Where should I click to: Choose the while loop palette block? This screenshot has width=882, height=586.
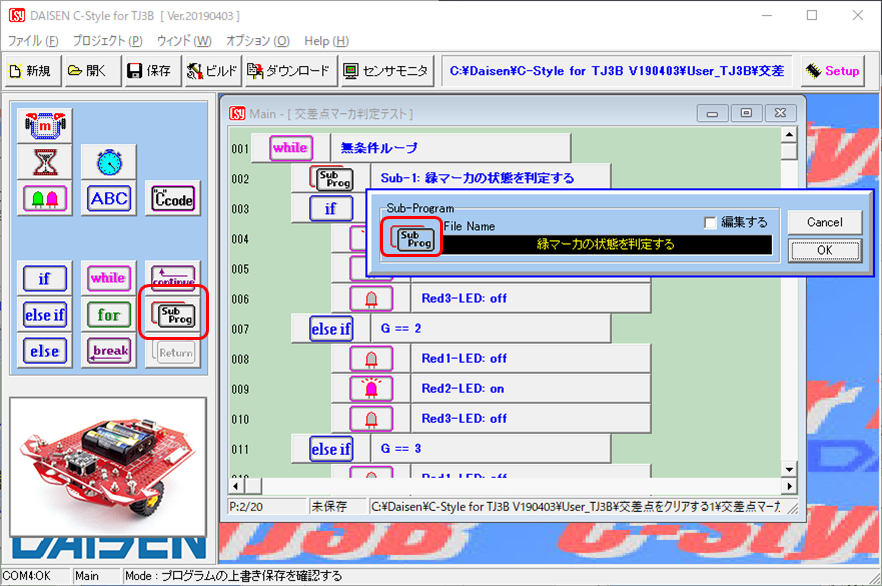(109, 278)
